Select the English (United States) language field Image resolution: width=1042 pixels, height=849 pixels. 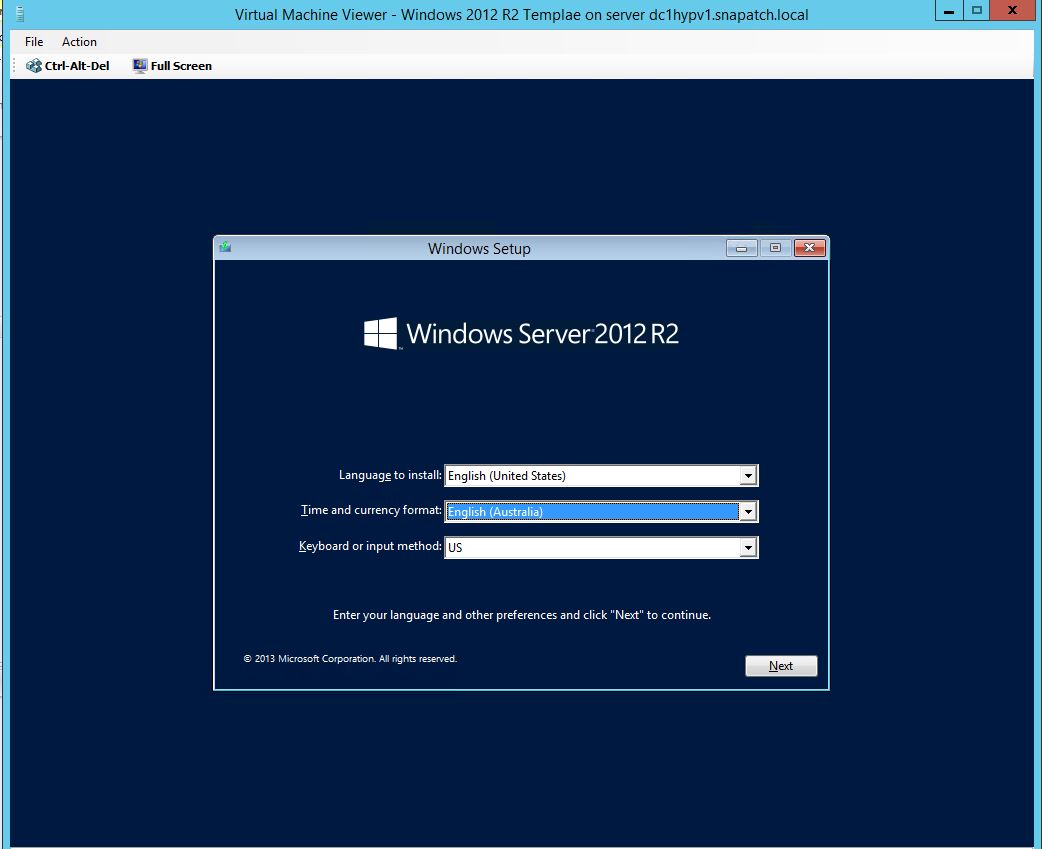coord(601,476)
